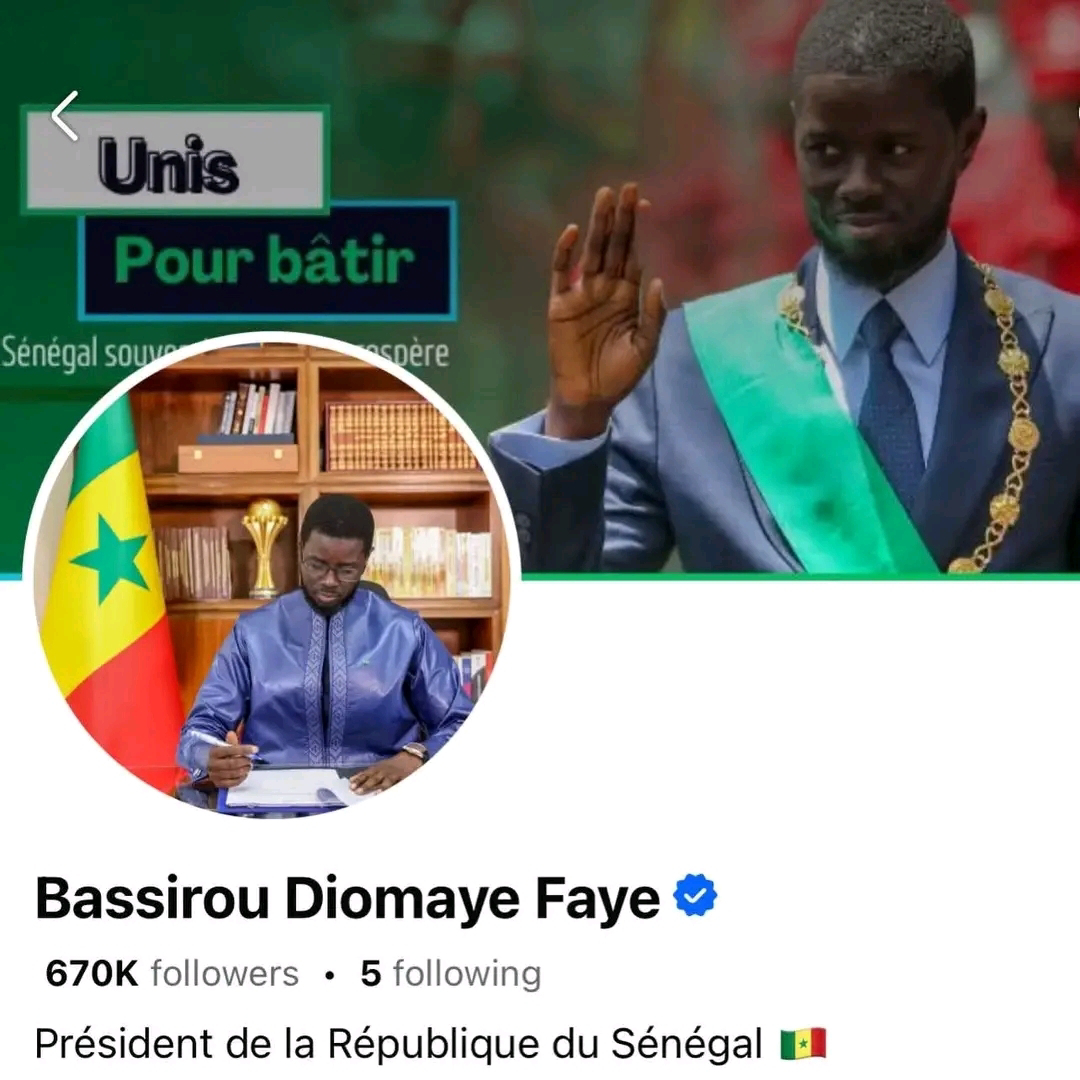Viewport: 1080px width, 1080px height.
Task: Click the Unis banner in the cover
Action: click(x=175, y=160)
